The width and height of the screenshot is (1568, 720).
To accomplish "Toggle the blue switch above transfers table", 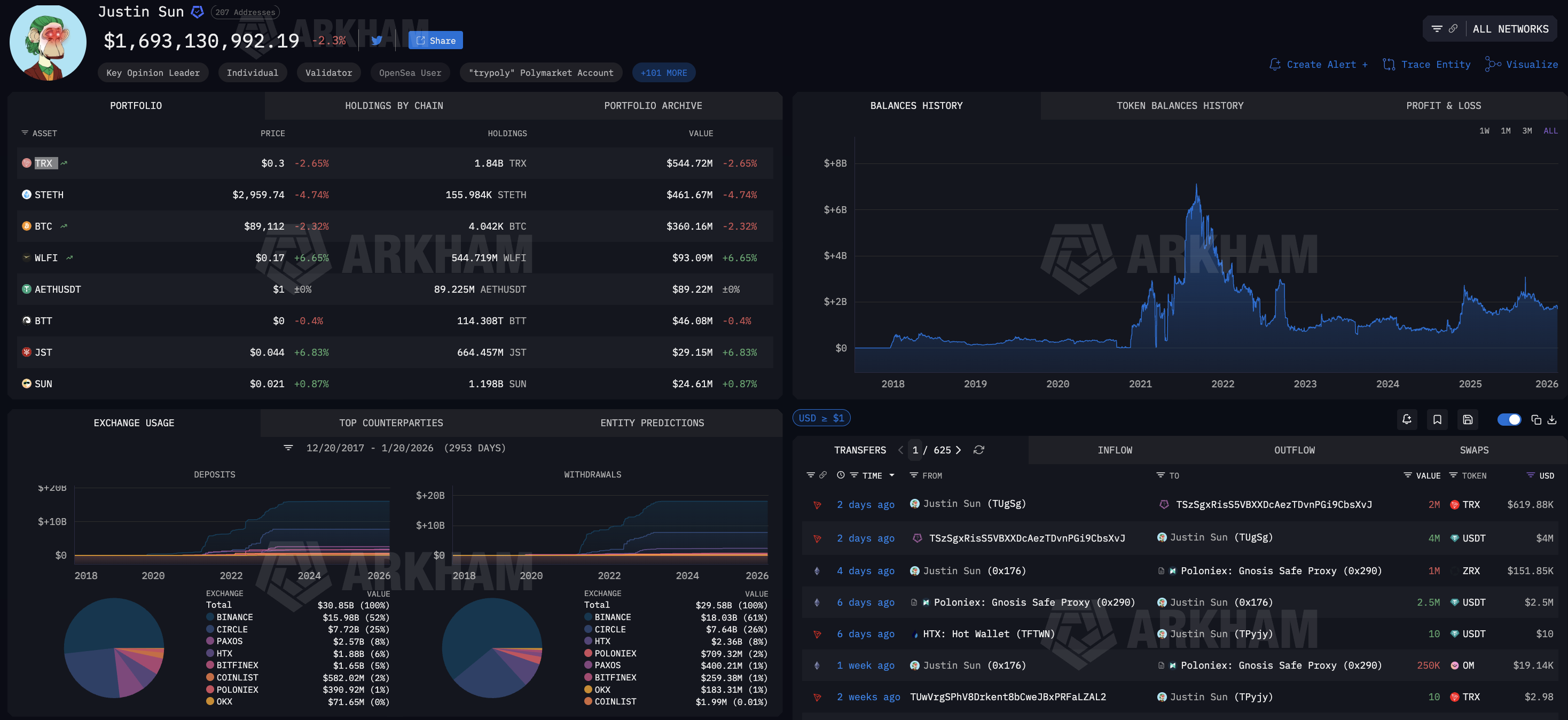I will (x=1509, y=419).
